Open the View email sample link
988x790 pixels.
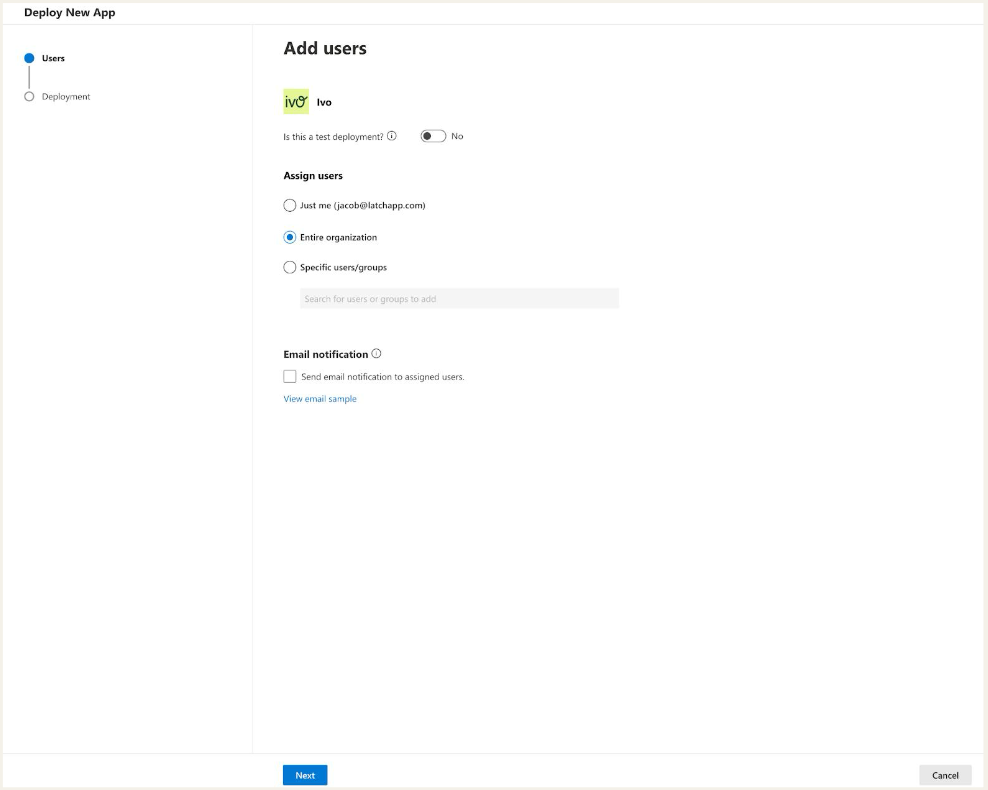pos(320,399)
